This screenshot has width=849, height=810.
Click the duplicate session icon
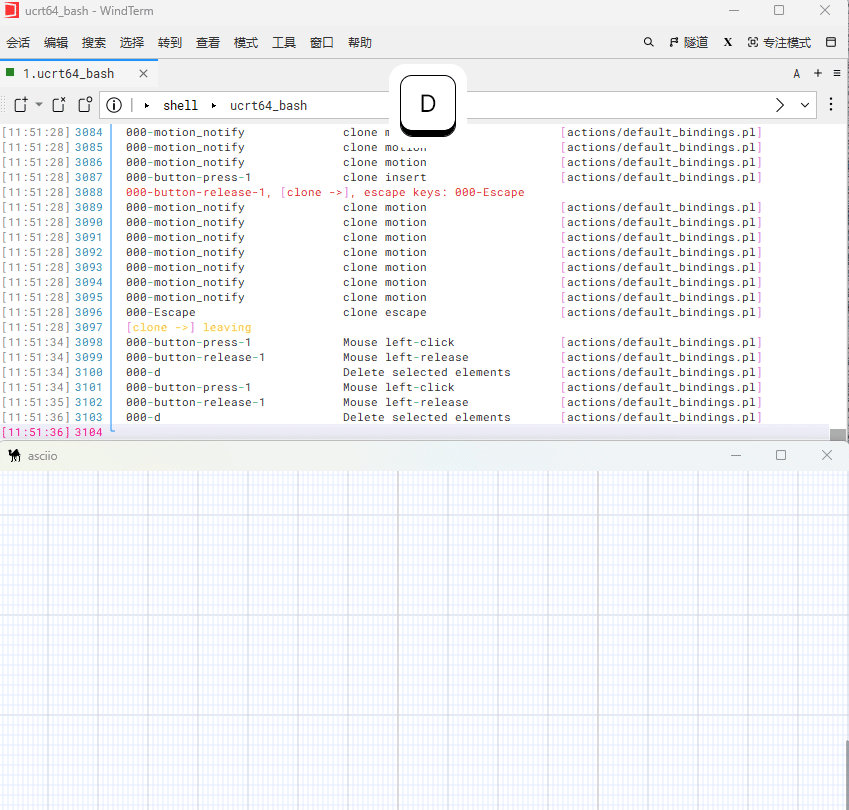[x=85, y=105]
